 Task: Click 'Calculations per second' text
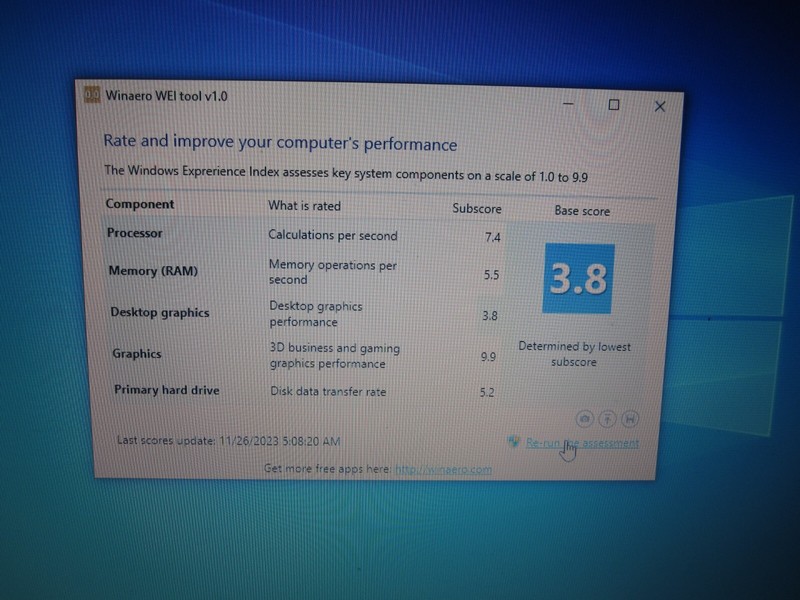333,235
